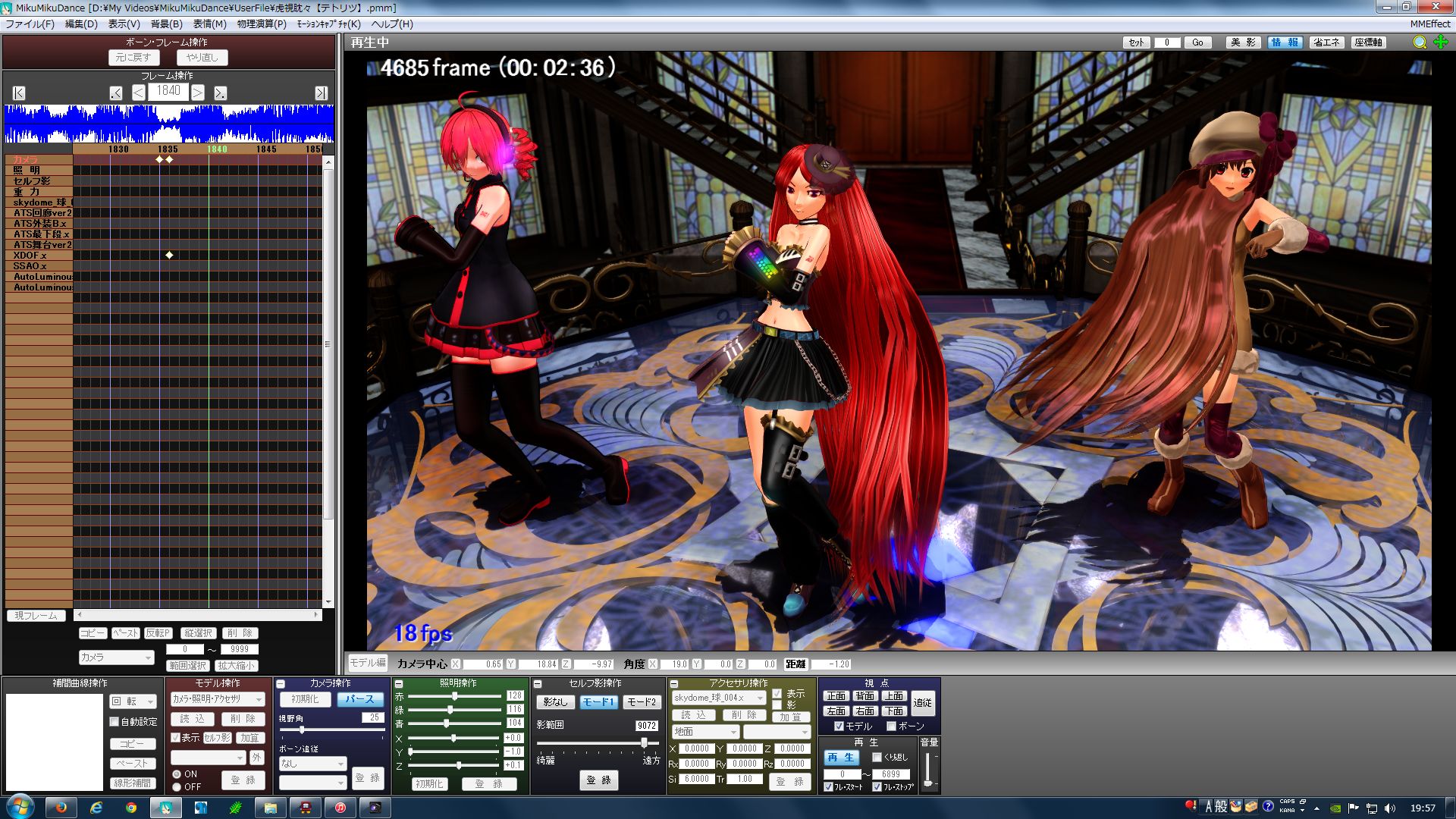Open the skydome_球_004.x accessory dropdown
The image size is (1456, 819).
(719, 698)
